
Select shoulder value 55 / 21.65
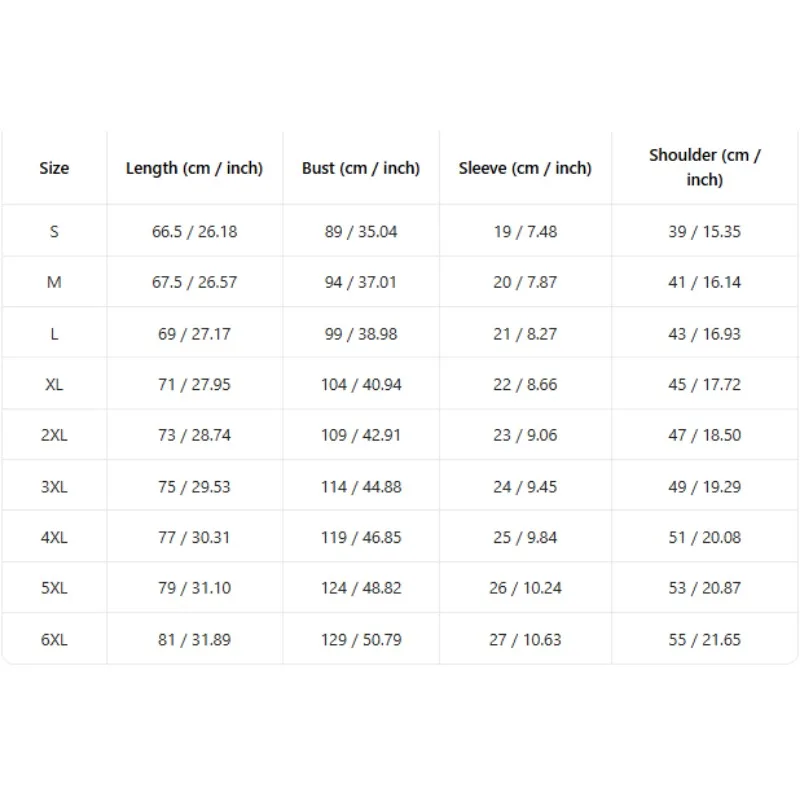point(705,640)
